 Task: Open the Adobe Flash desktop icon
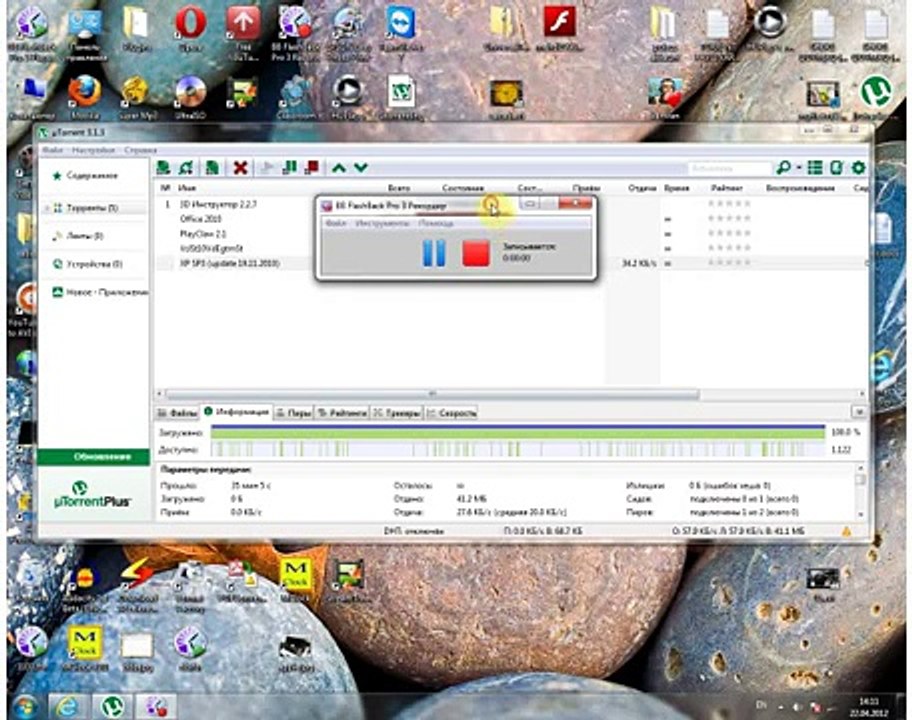click(x=559, y=30)
